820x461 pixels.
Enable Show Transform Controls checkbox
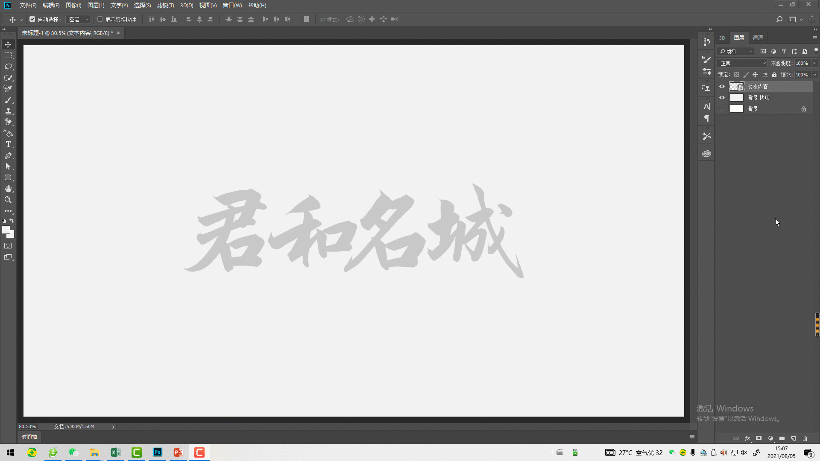100,19
